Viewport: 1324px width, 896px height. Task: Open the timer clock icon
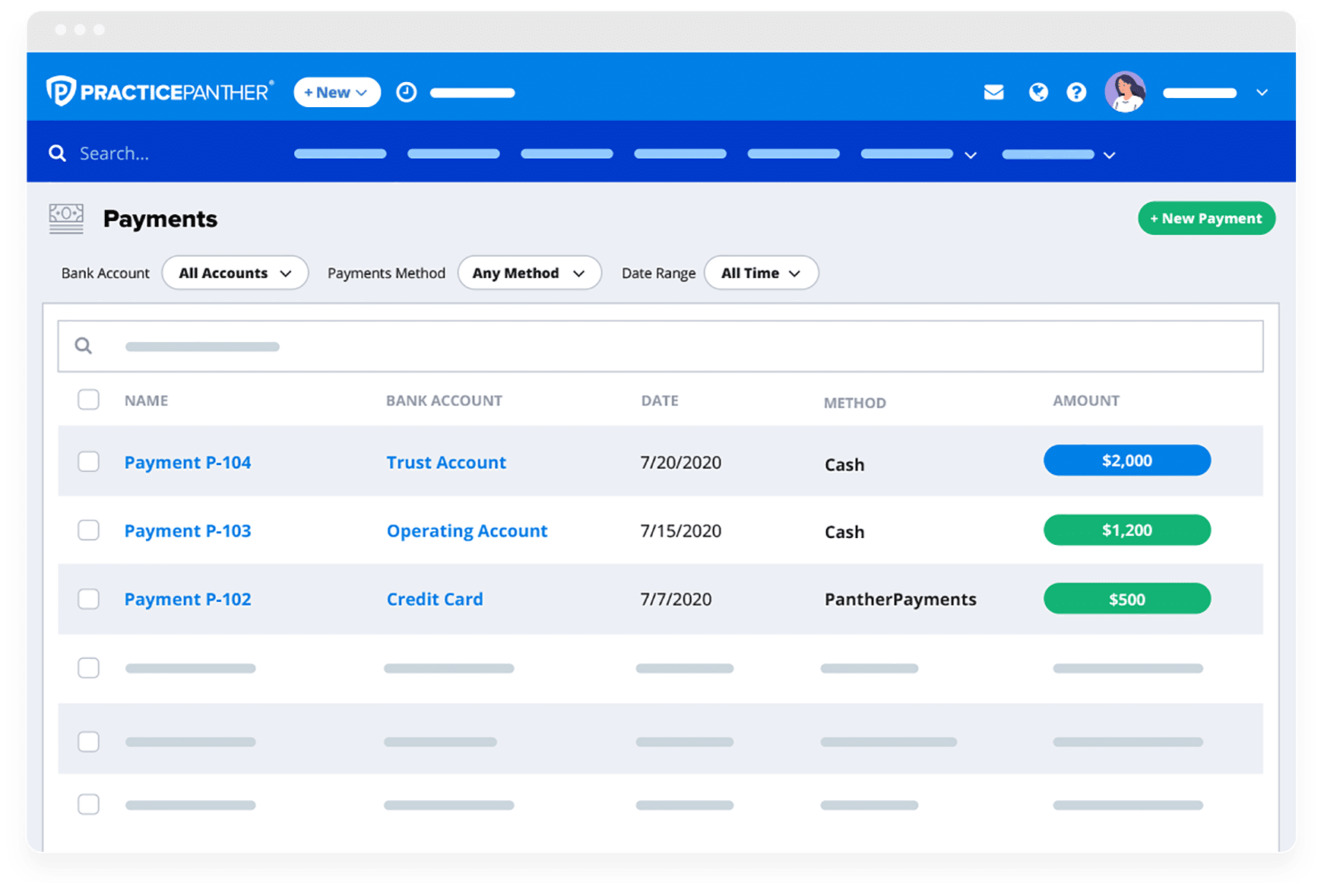(x=407, y=92)
